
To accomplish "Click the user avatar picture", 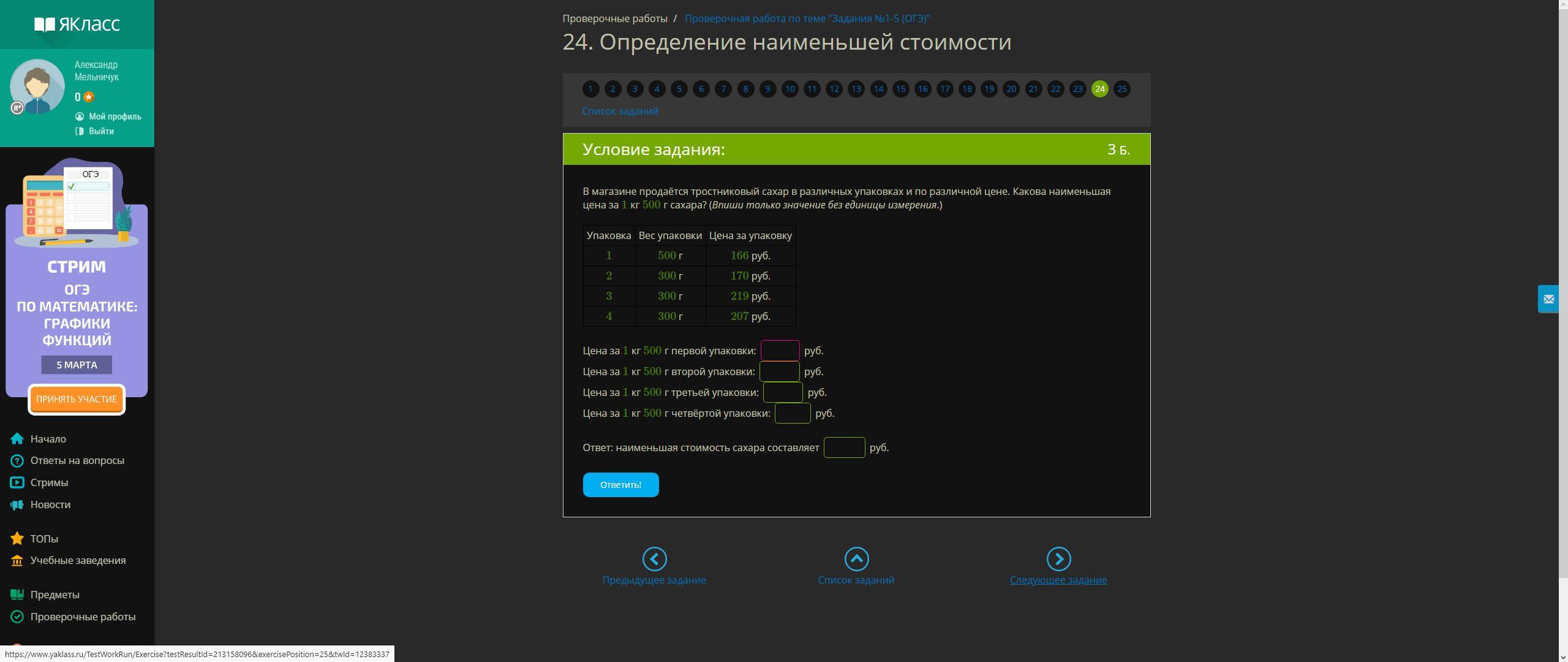I will click(x=37, y=86).
